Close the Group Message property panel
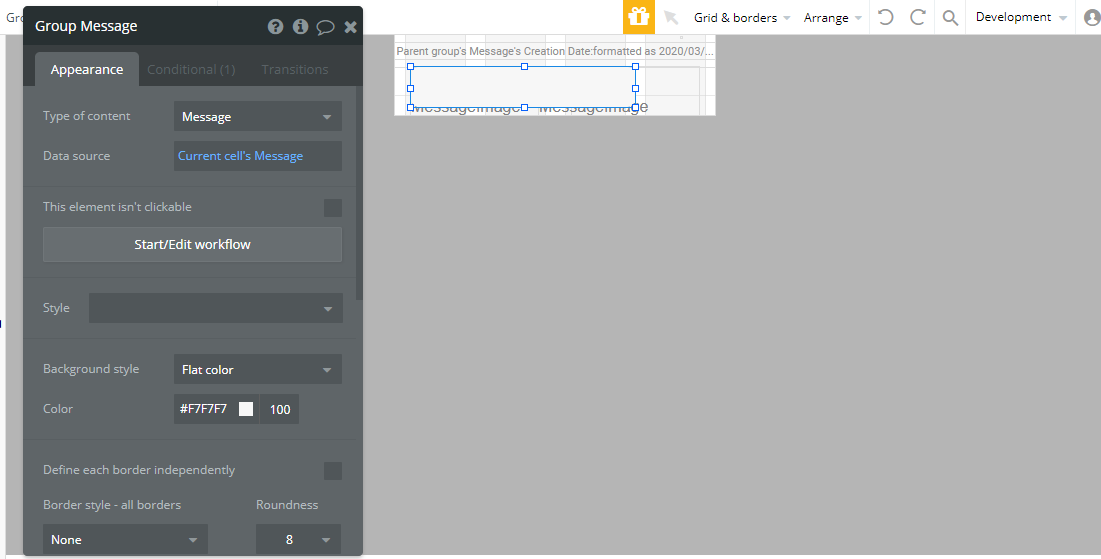The image size is (1101, 559). (x=350, y=27)
